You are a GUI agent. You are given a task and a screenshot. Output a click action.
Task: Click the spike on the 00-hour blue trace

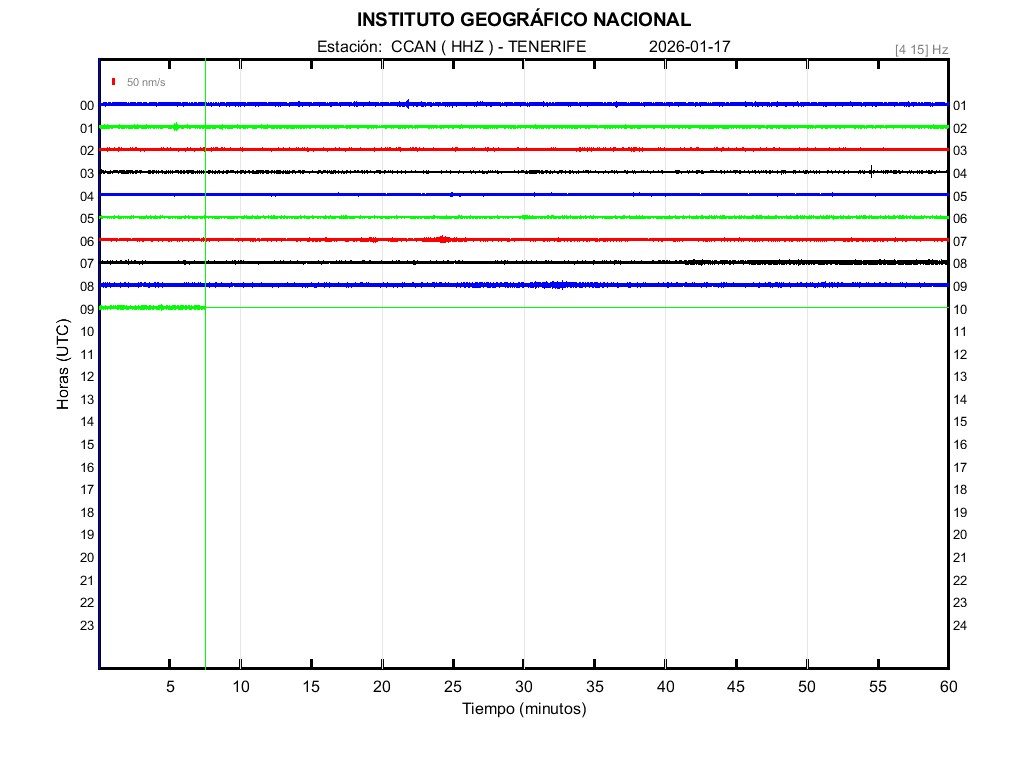coord(407,103)
